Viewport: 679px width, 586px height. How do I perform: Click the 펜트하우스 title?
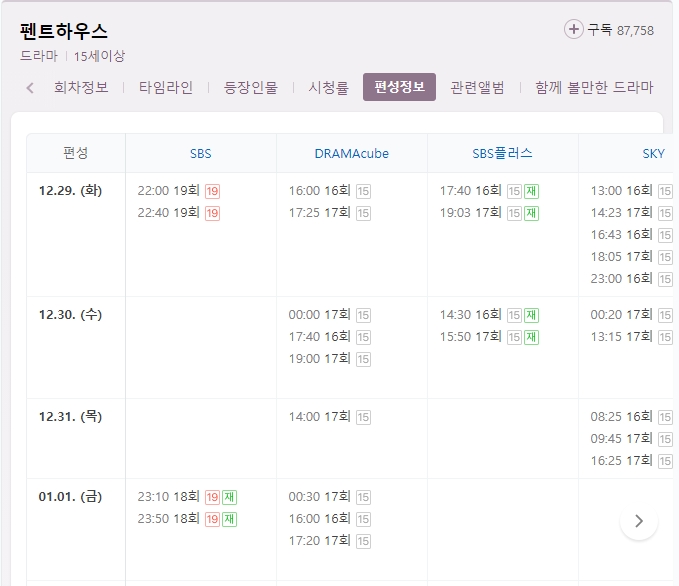click(64, 31)
